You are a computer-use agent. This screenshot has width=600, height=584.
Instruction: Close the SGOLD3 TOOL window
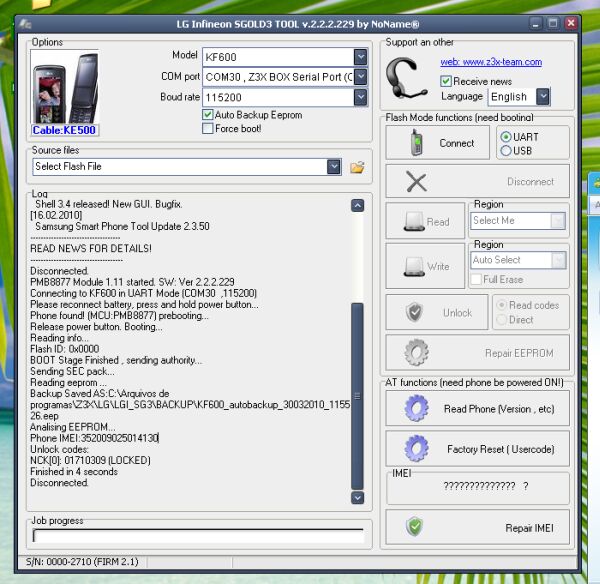click(571, 24)
